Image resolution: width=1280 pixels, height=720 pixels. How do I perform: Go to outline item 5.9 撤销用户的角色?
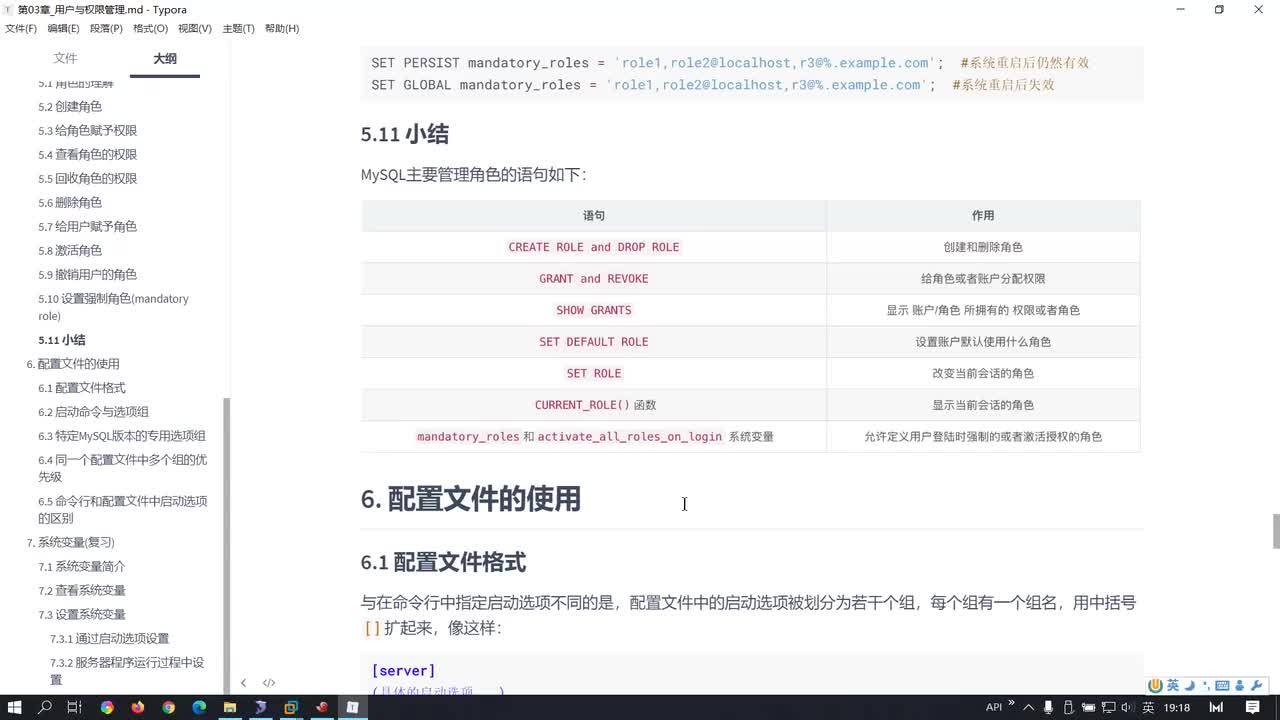[x=88, y=274]
